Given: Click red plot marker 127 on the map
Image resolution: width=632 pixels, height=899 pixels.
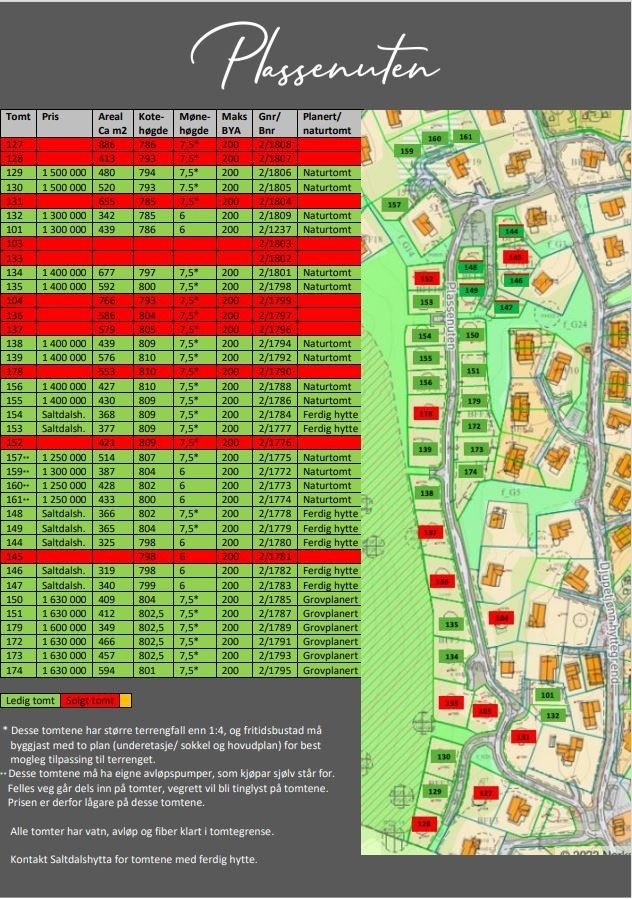Looking at the screenshot, I should click(x=486, y=794).
